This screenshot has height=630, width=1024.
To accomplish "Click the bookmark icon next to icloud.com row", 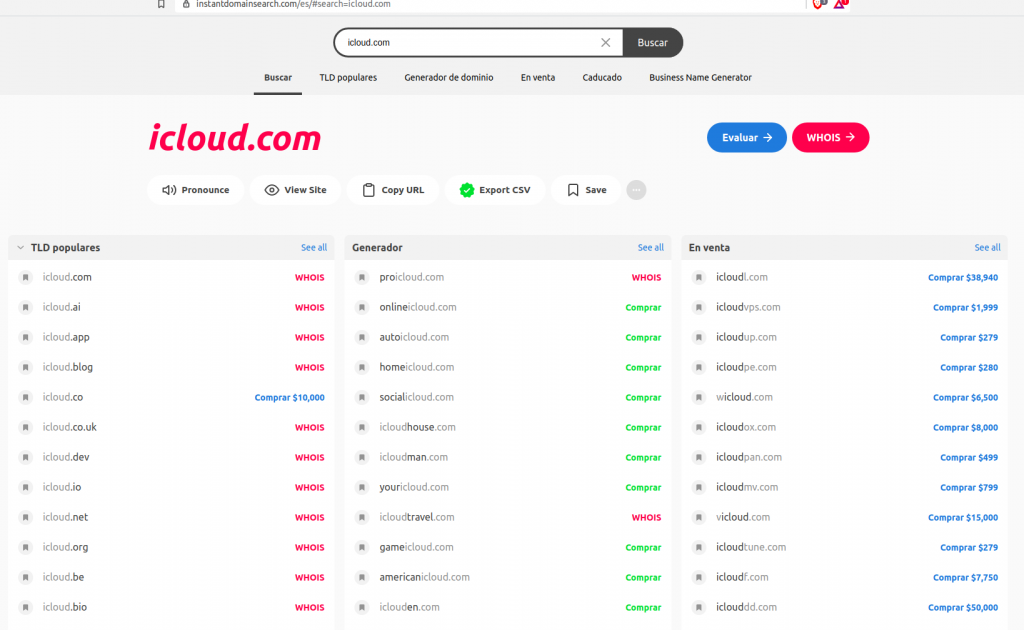I will (x=25, y=277).
